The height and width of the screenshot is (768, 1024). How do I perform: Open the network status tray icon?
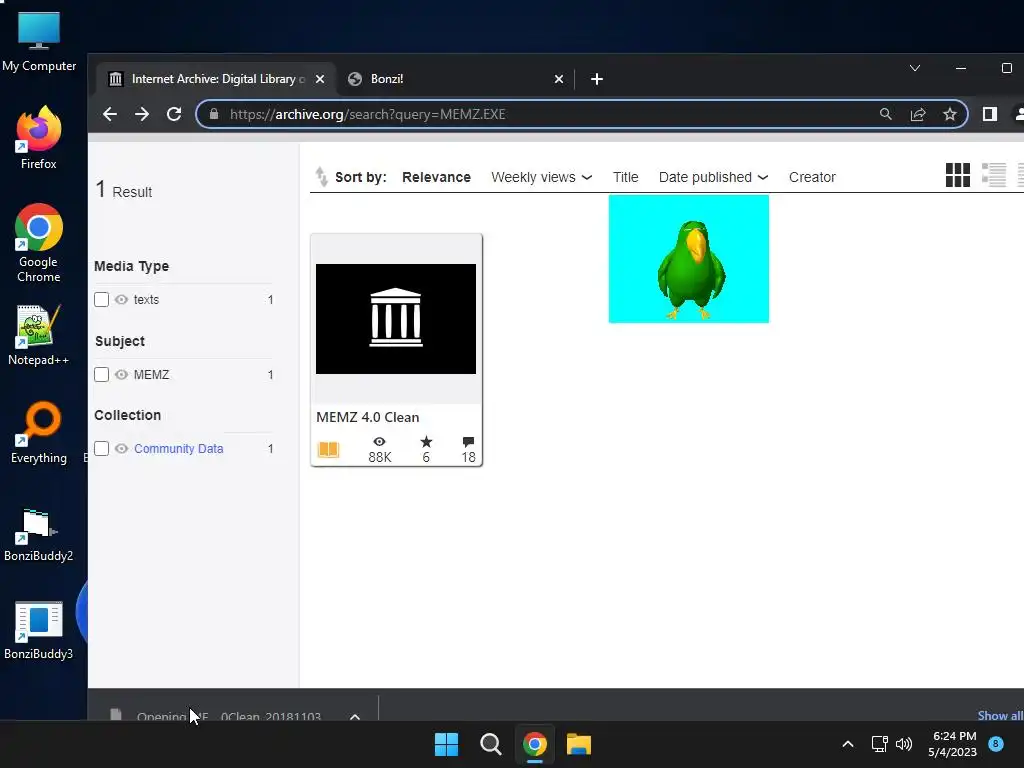880,744
